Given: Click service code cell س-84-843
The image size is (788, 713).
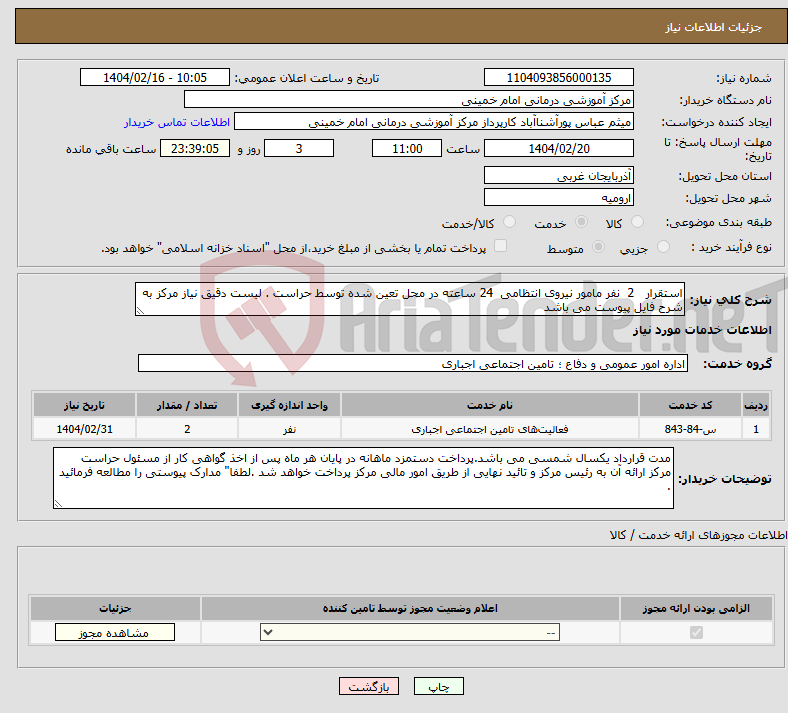Looking at the screenshot, I should click(691, 429).
